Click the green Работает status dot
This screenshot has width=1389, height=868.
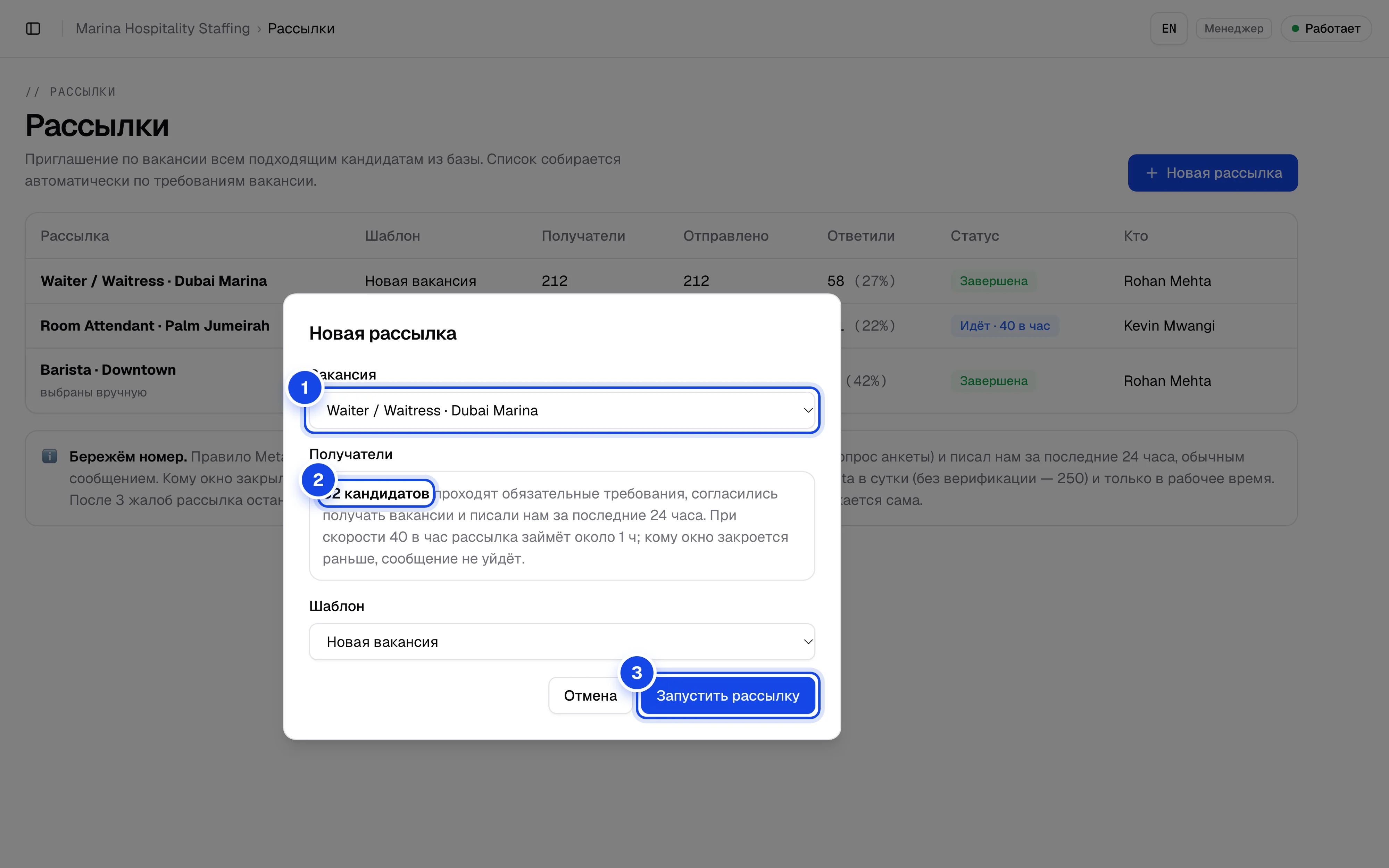pyautogui.click(x=1296, y=29)
